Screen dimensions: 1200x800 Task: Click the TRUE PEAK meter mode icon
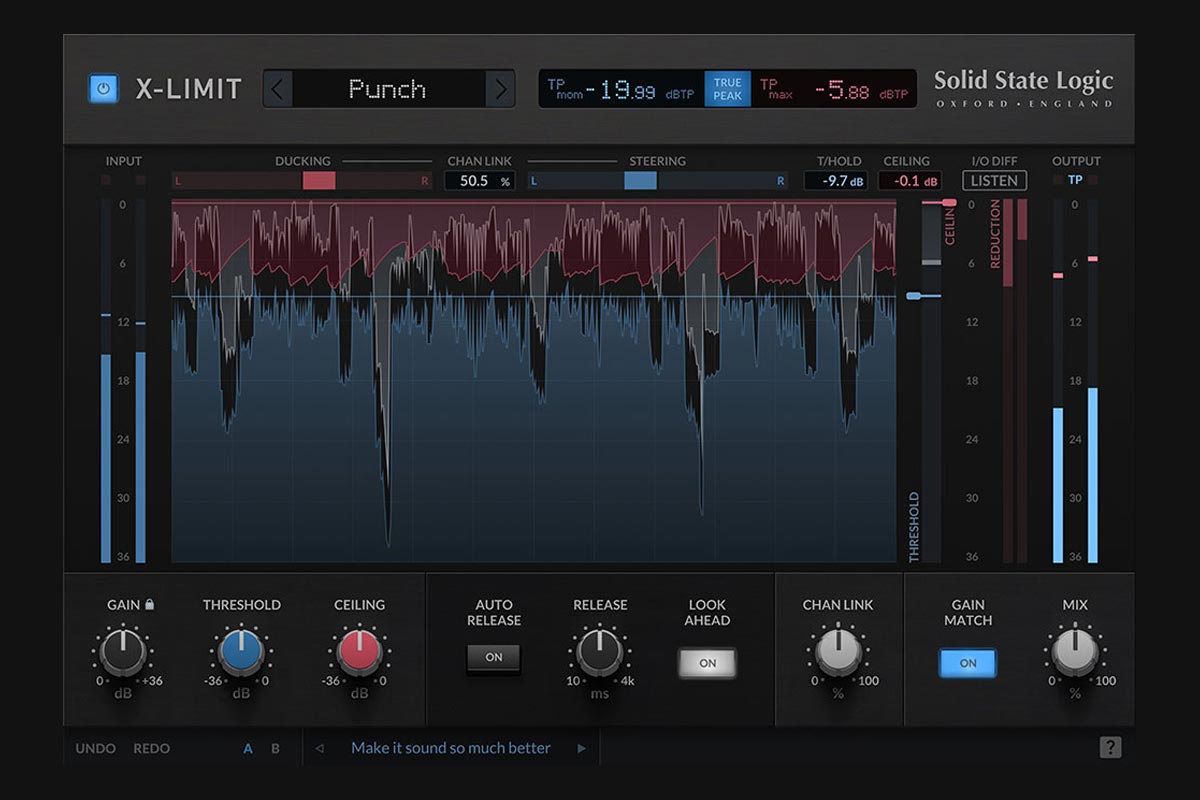pyautogui.click(x=727, y=88)
